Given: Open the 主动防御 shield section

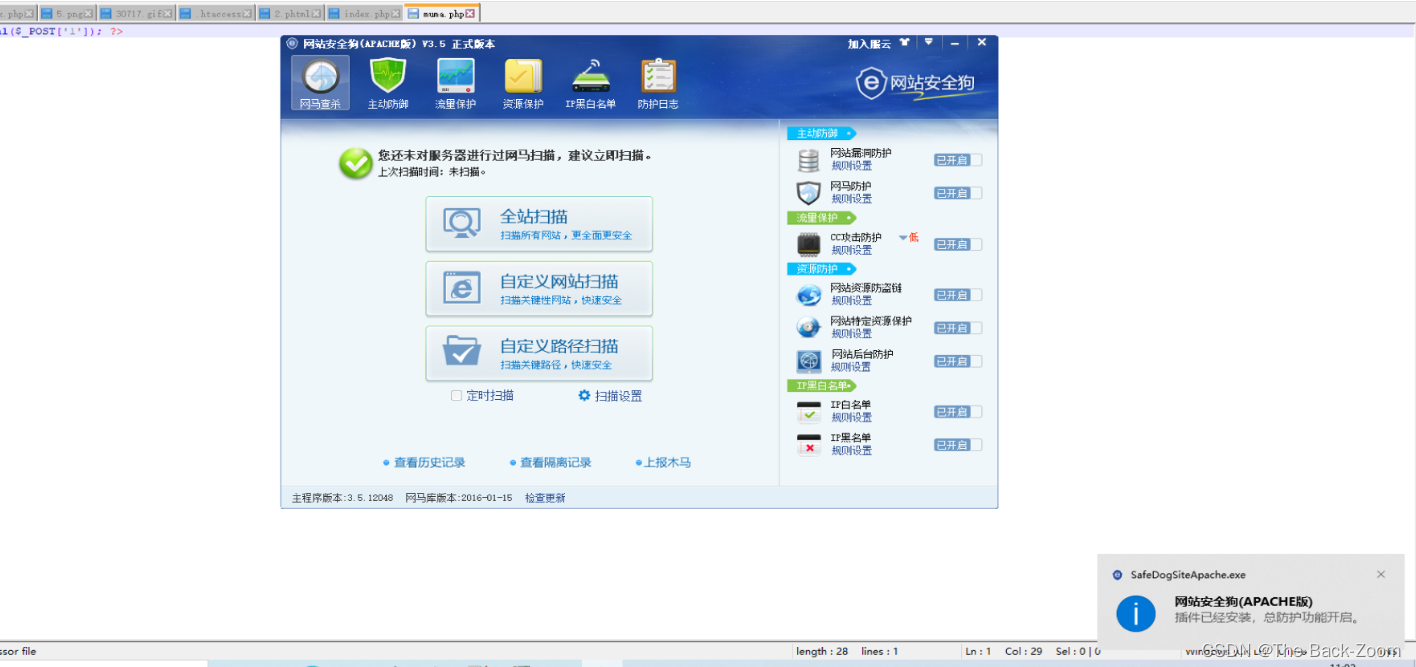Looking at the screenshot, I should click(x=388, y=83).
